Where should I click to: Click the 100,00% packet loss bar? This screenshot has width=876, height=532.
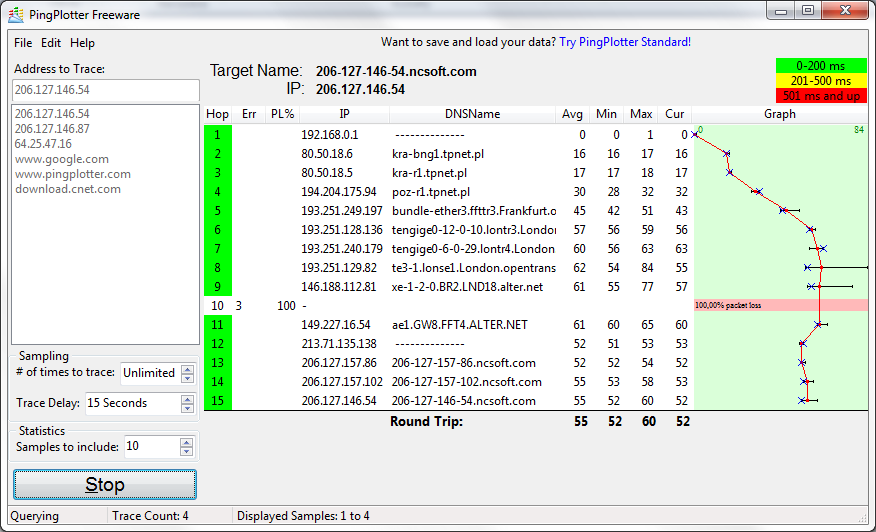pos(780,305)
